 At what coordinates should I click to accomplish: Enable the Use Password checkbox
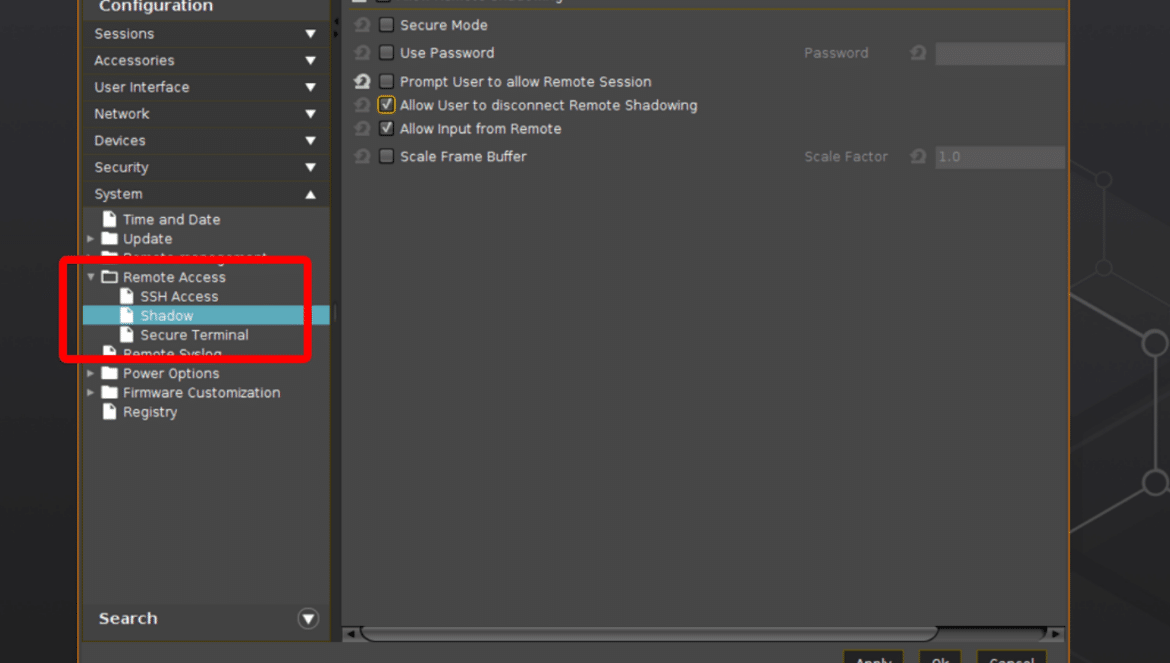(x=386, y=52)
